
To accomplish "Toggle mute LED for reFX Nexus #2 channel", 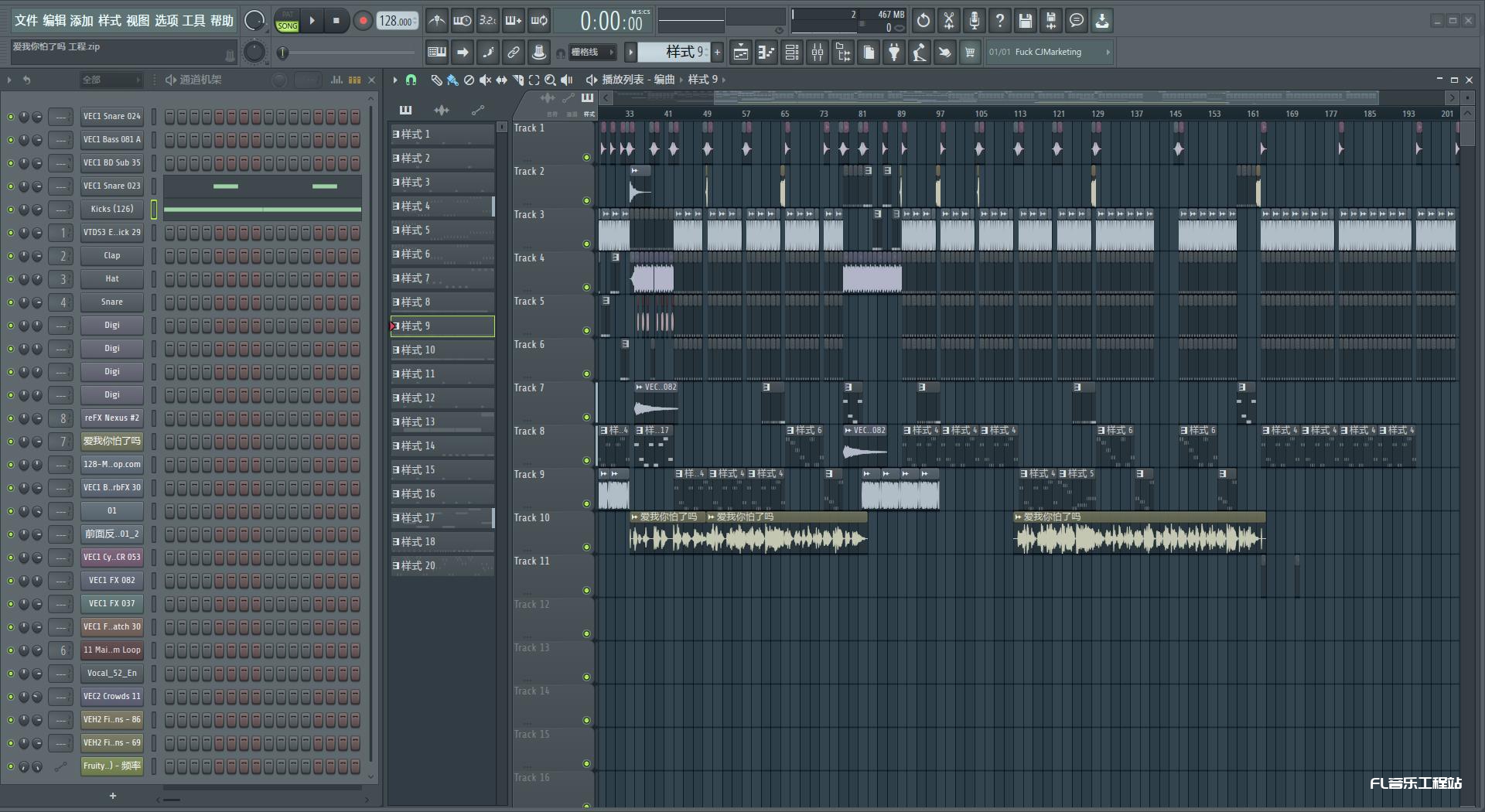I will 11,418.
